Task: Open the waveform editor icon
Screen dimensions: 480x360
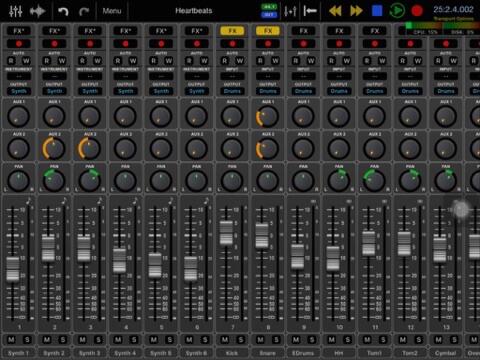Action: coord(37,11)
